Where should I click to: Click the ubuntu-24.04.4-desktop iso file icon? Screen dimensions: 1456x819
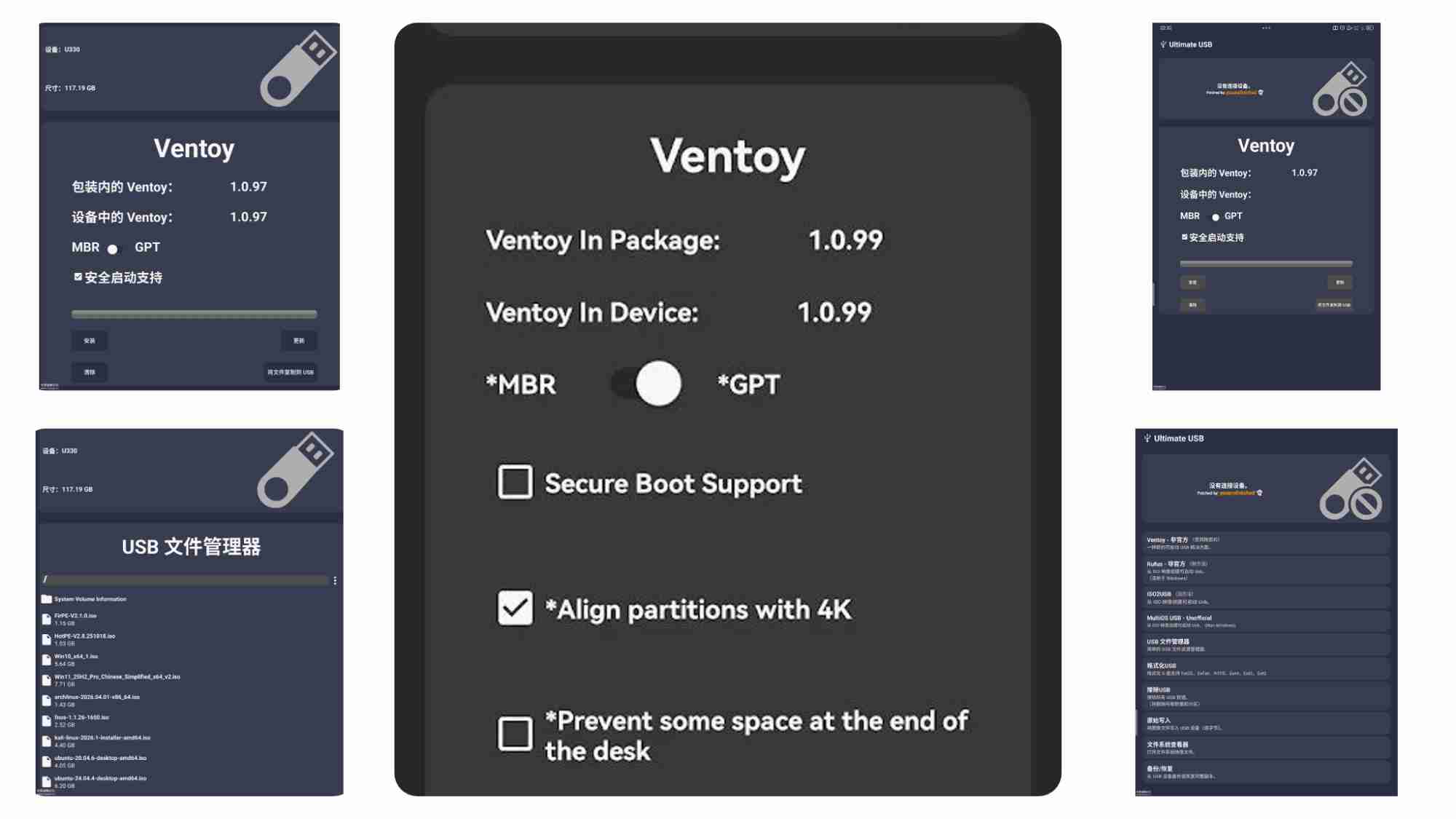(47, 782)
